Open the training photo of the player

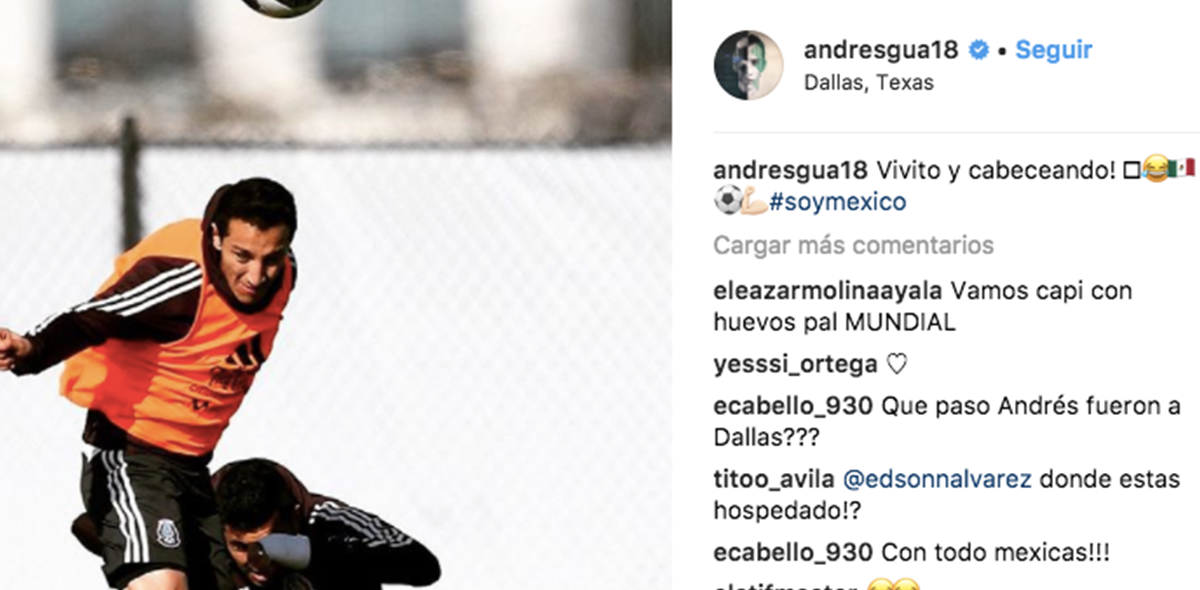tap(336, 295)
